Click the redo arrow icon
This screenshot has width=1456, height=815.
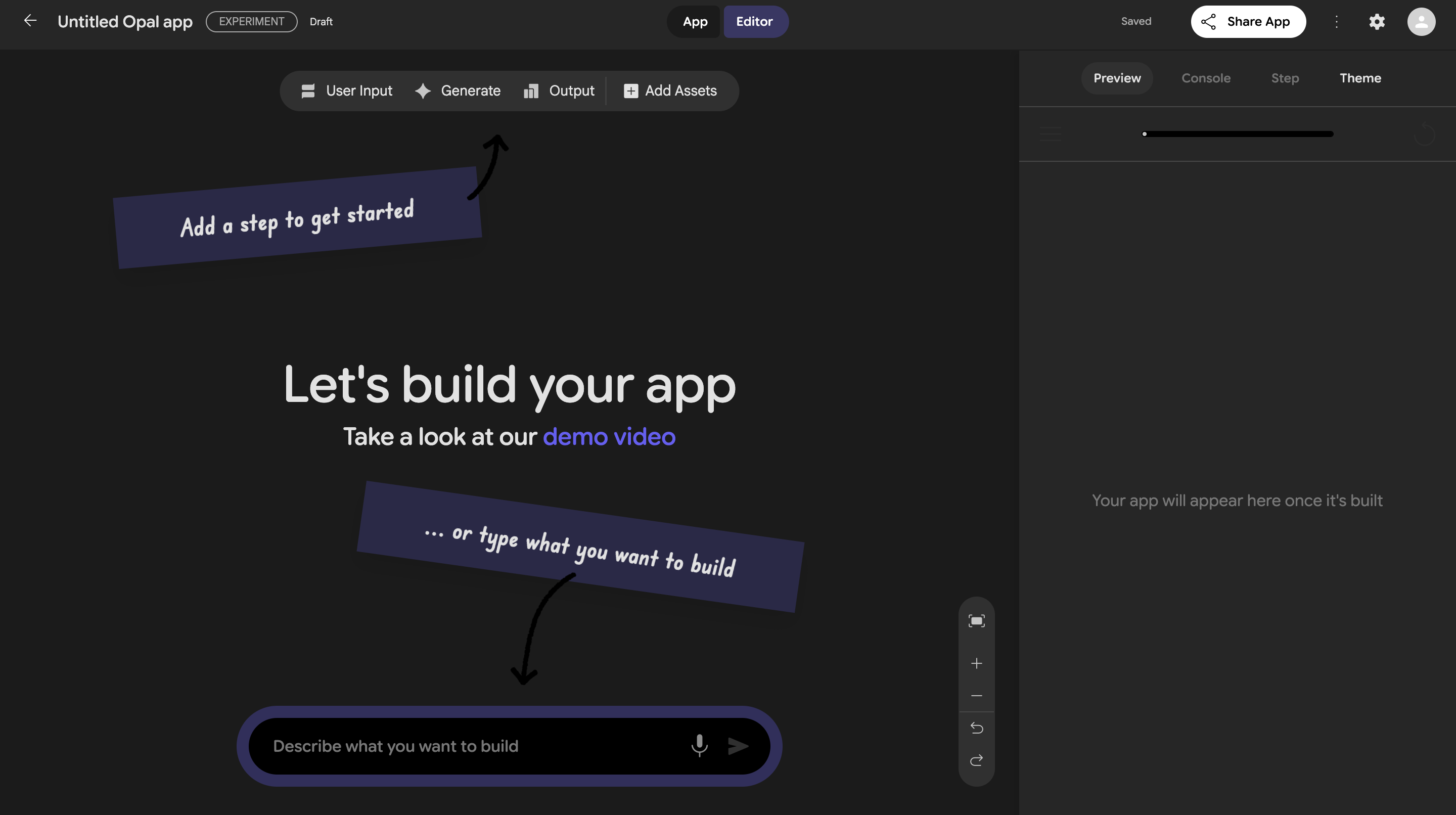click(976, 760)
